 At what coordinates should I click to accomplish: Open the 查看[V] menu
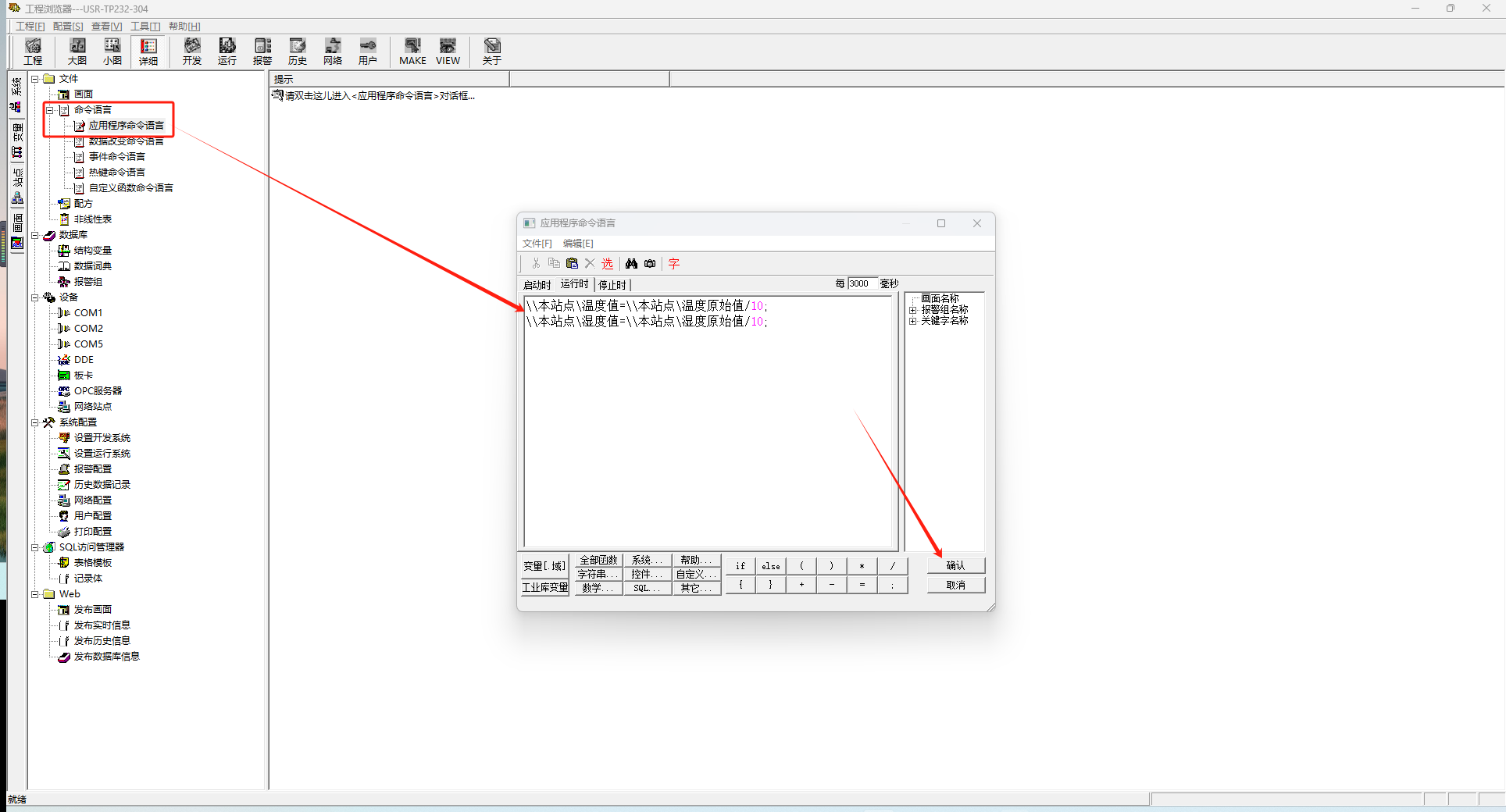point(106,27)
